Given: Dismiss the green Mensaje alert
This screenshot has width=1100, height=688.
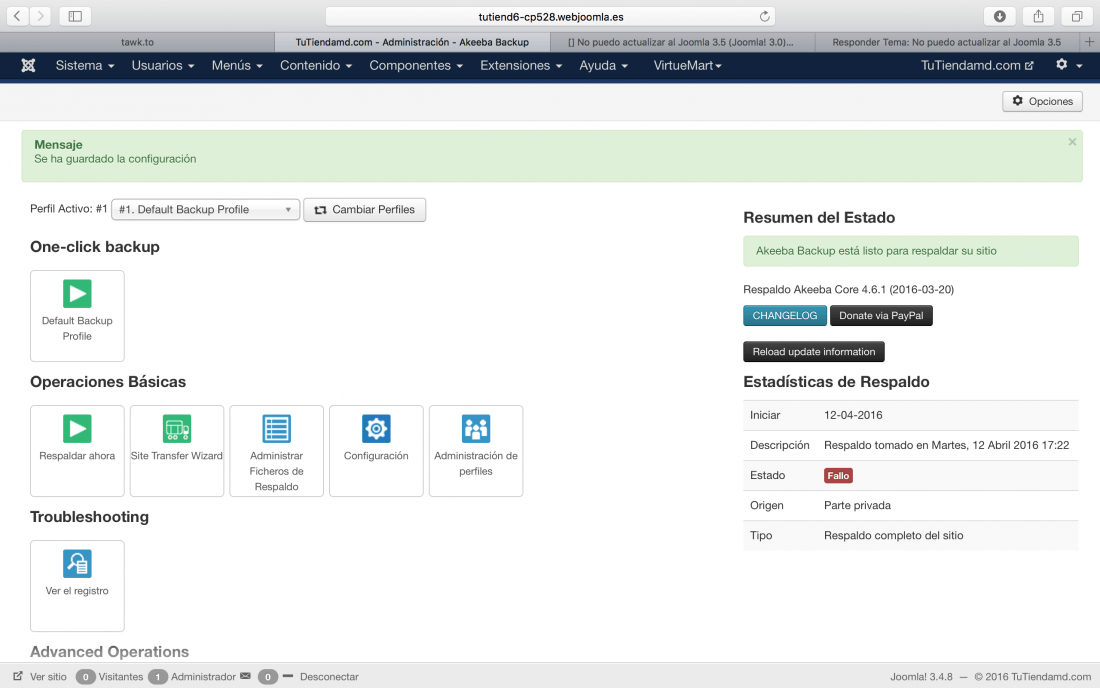Looking at the screenshot, I should (1072, 142).
